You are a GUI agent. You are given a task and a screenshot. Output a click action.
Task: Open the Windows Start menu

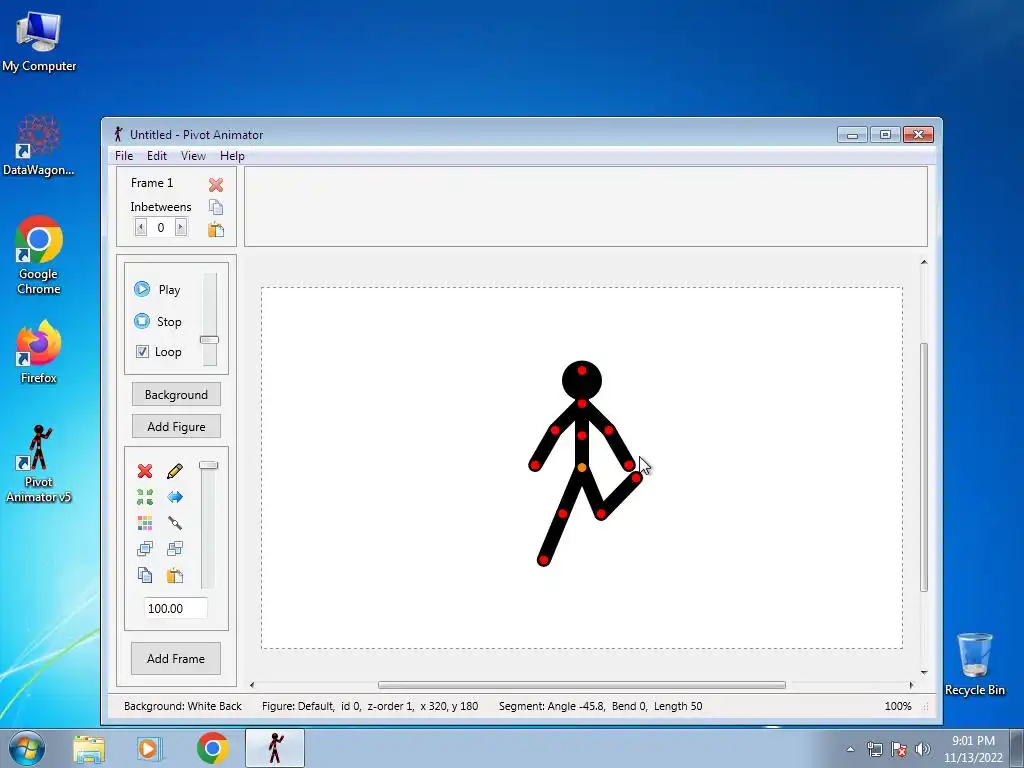coord(27,748)
